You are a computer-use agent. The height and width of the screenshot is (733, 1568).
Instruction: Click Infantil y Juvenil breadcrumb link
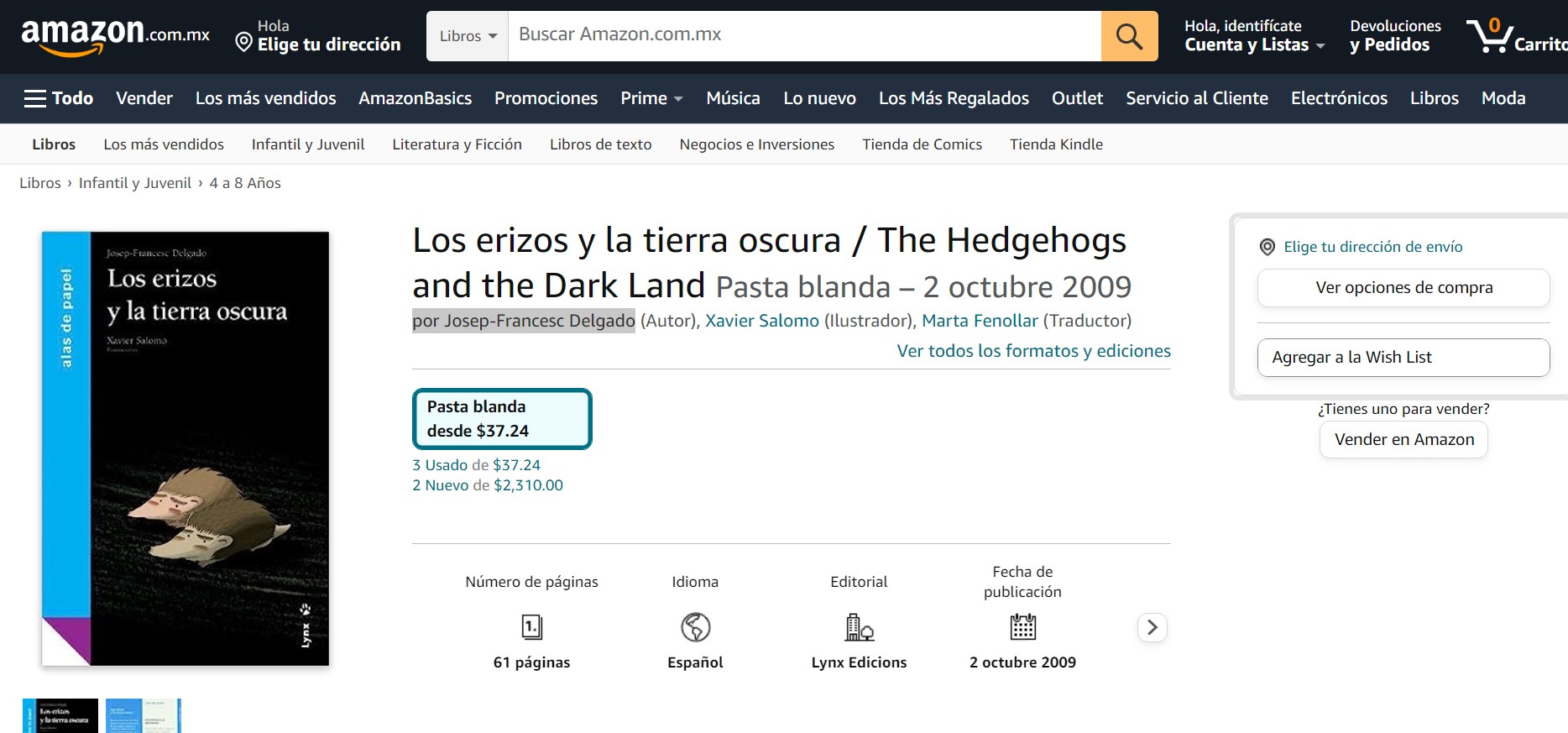tap(135, 183)
